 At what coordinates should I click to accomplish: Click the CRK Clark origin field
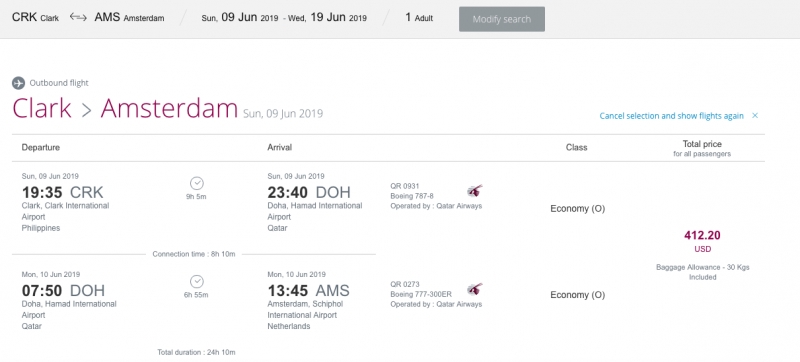[35, 17]
